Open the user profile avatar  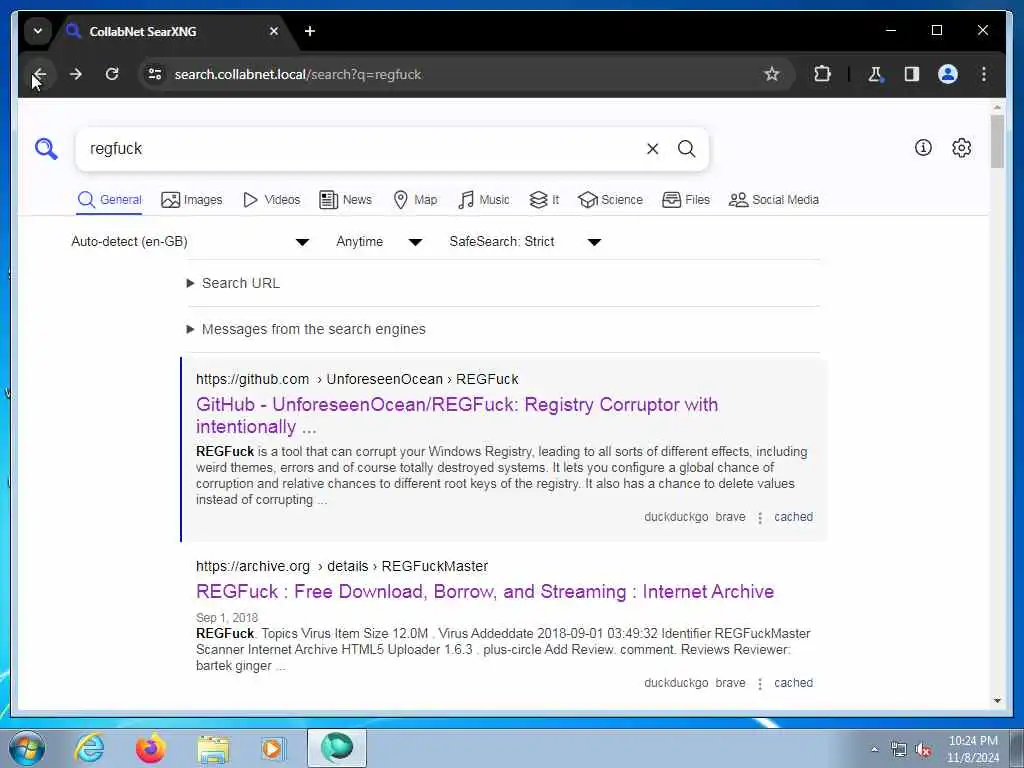pyautogui.click(x=948, y=74)
